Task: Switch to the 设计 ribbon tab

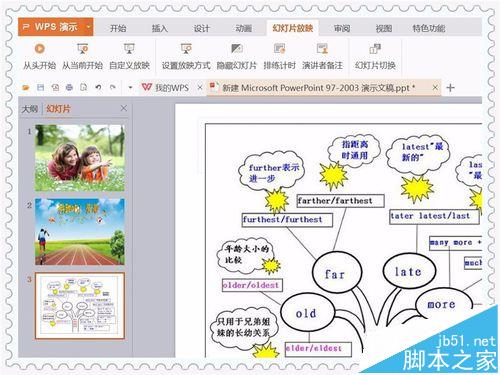Action: [x=202, y=28]
